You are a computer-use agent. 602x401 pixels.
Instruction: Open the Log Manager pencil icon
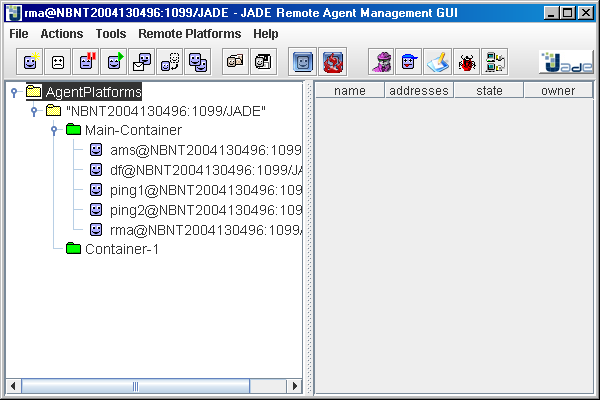tap(438, 62)
